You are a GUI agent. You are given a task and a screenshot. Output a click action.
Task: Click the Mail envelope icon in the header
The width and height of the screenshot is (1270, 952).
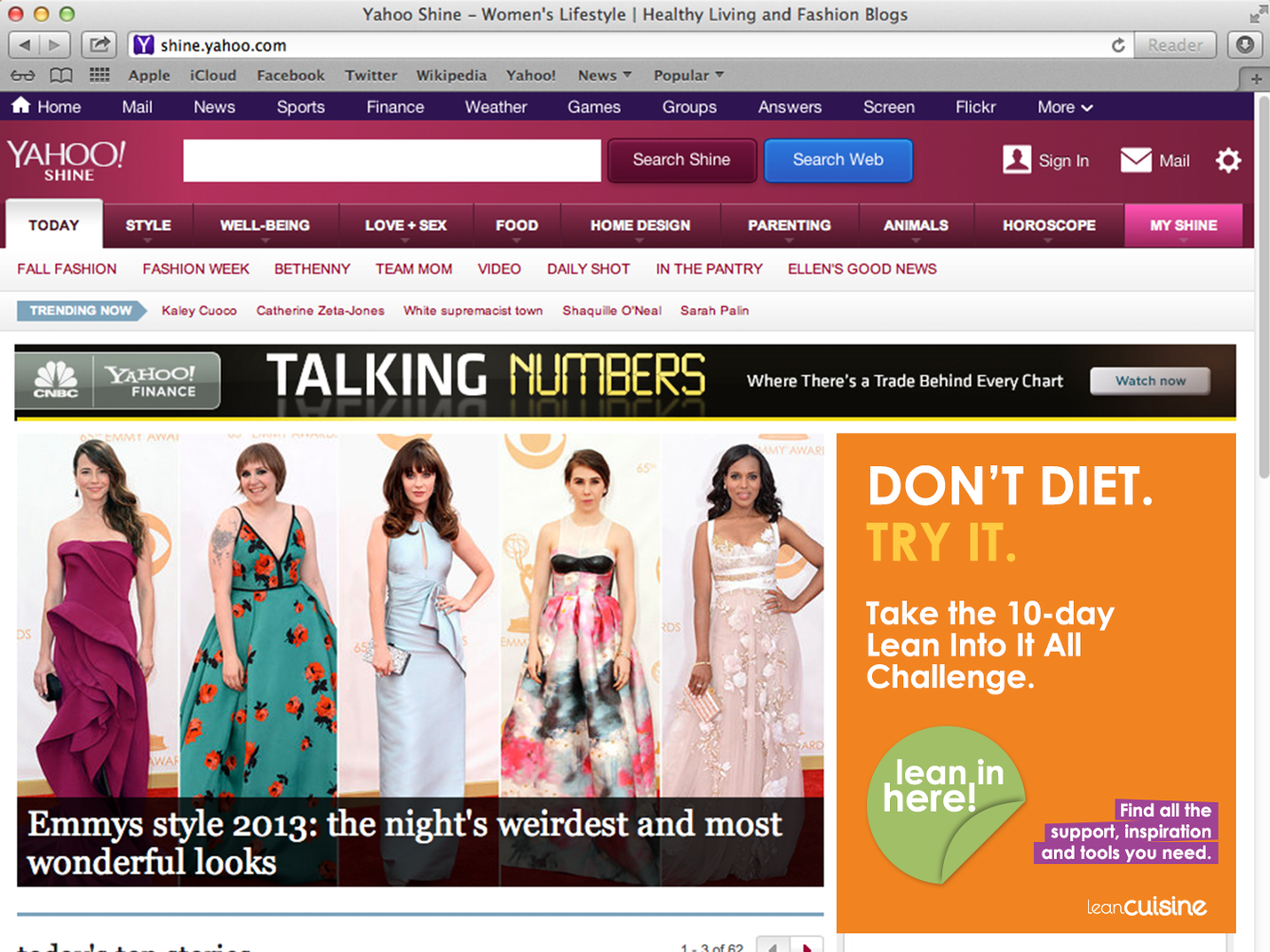1135,160
